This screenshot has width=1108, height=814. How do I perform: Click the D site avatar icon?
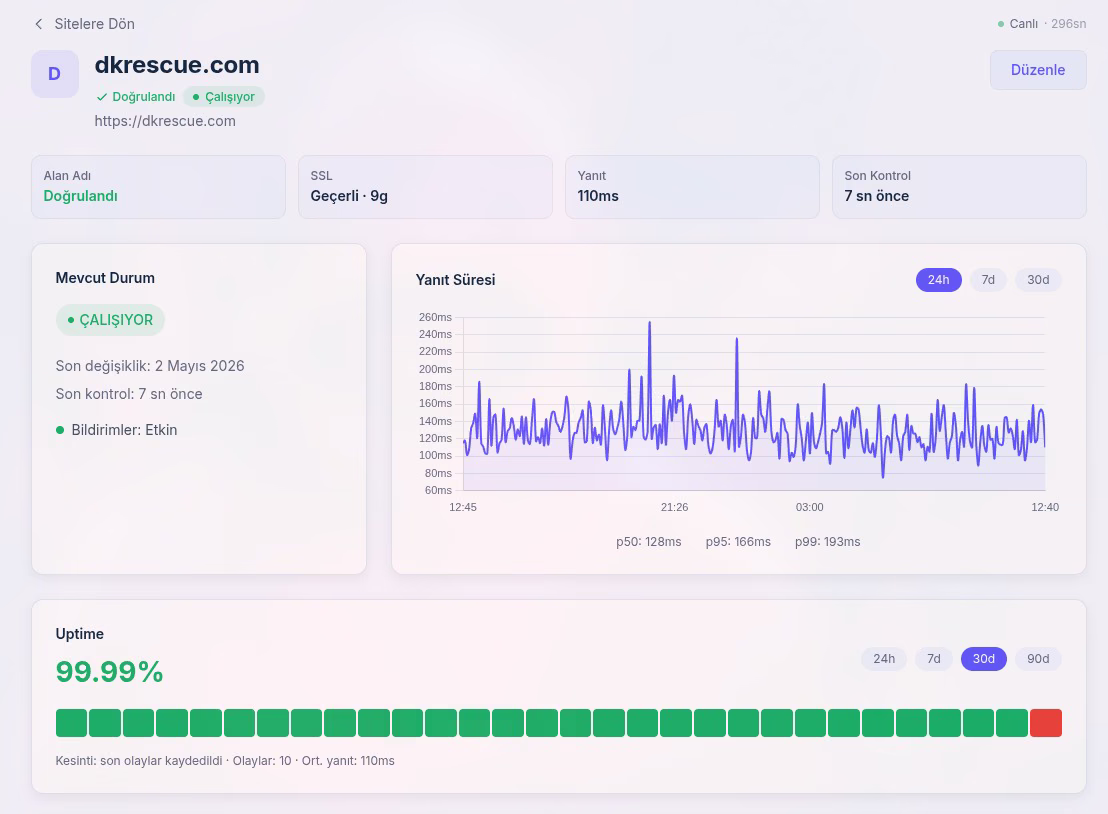tap(54, 73)
